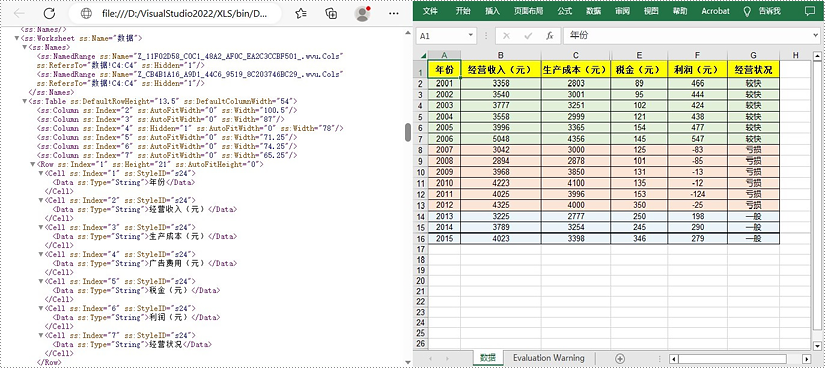
Task: Grab the browser vertical scrollbar thumb
Action: (x=407, y=132)
